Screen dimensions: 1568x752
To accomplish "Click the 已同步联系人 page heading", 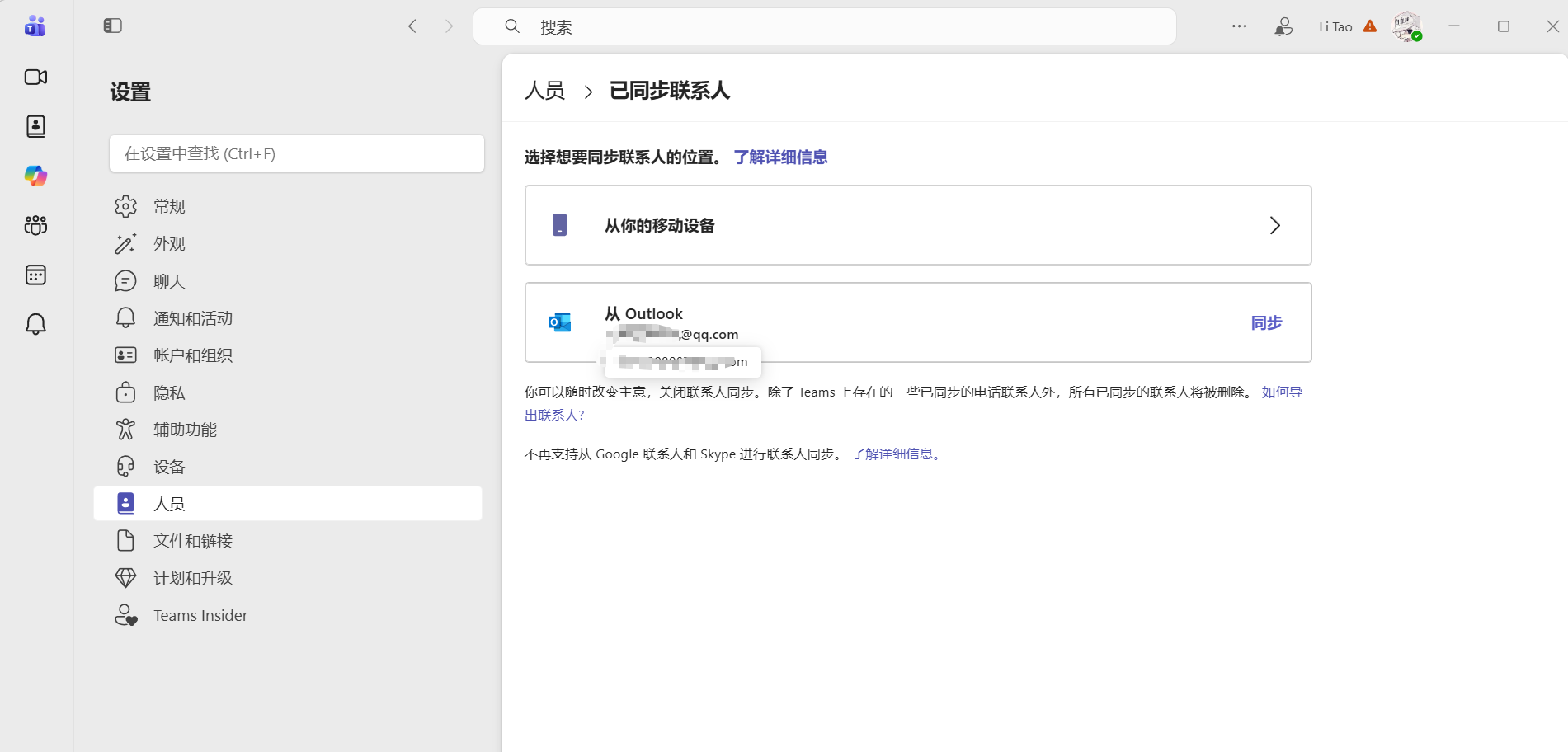I will 670,91.
